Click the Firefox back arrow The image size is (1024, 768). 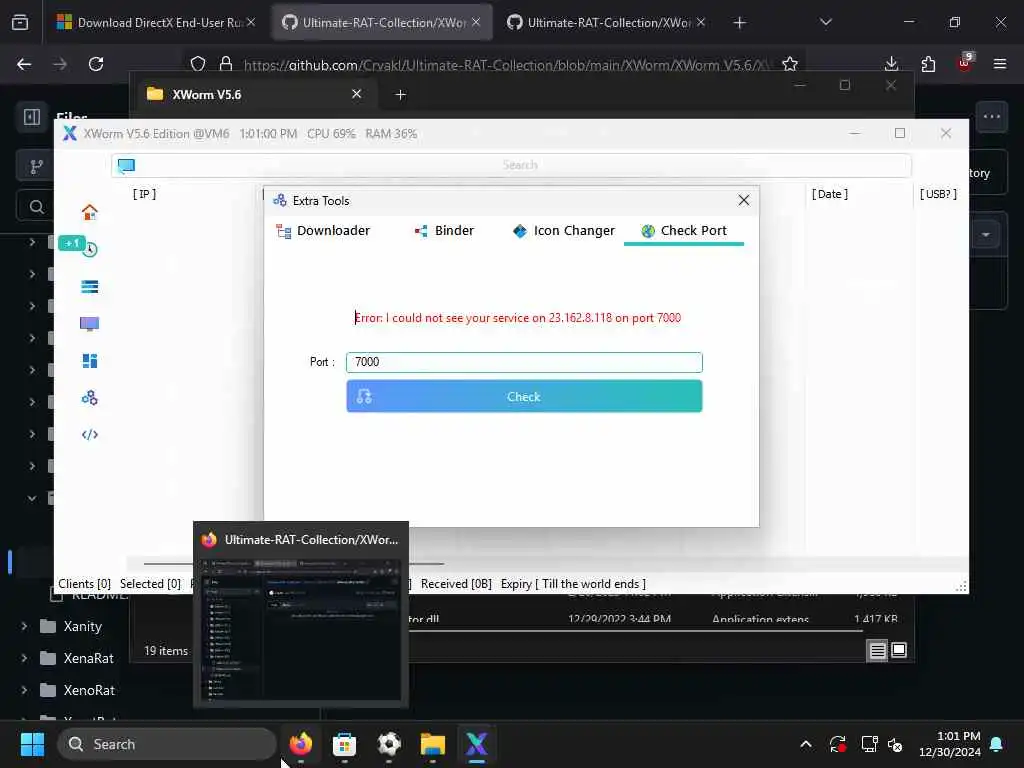point(24,64)
